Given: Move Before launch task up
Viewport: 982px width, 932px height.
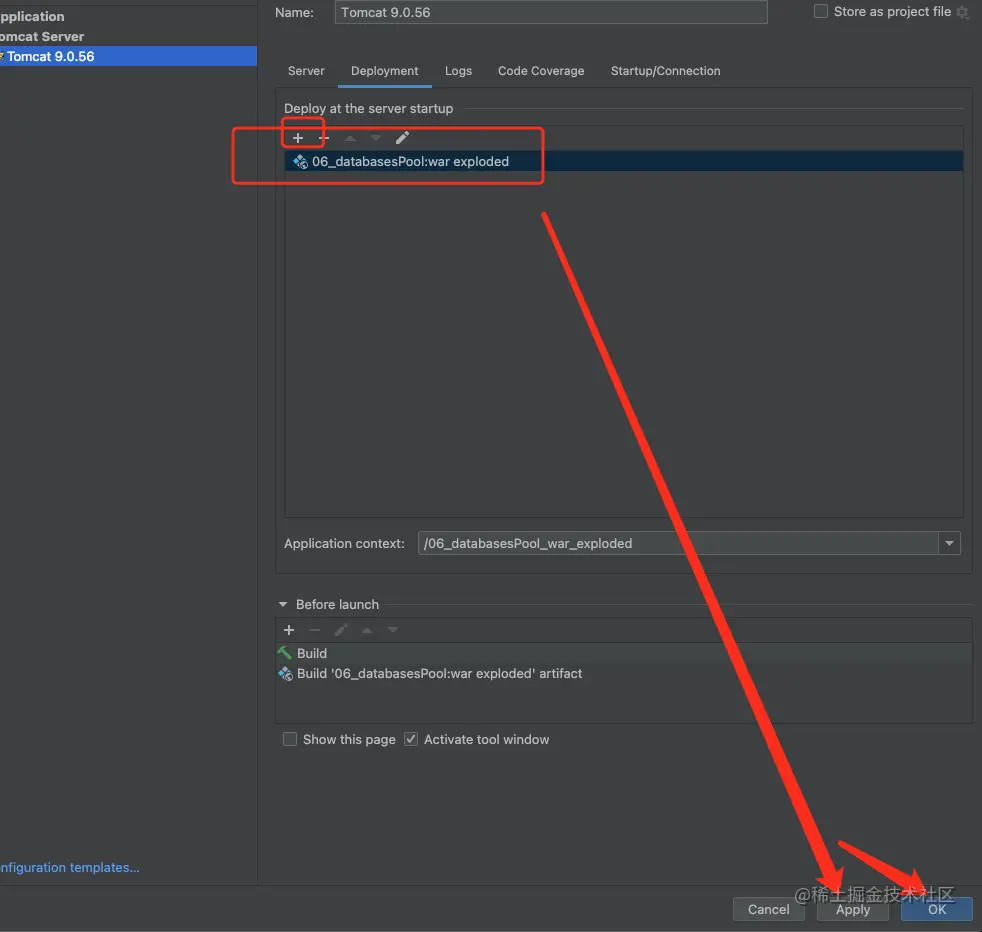Looking at the screenshot, I should click(x=367, y=630).
